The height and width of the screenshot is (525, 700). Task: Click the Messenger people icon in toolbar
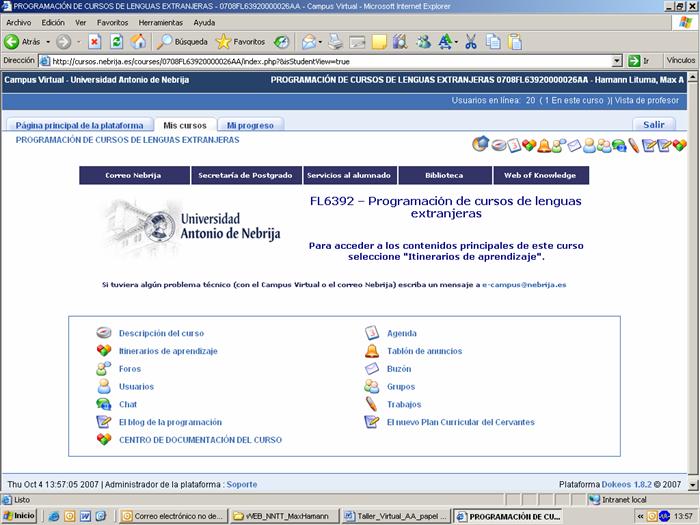click(x=423, y=42)
